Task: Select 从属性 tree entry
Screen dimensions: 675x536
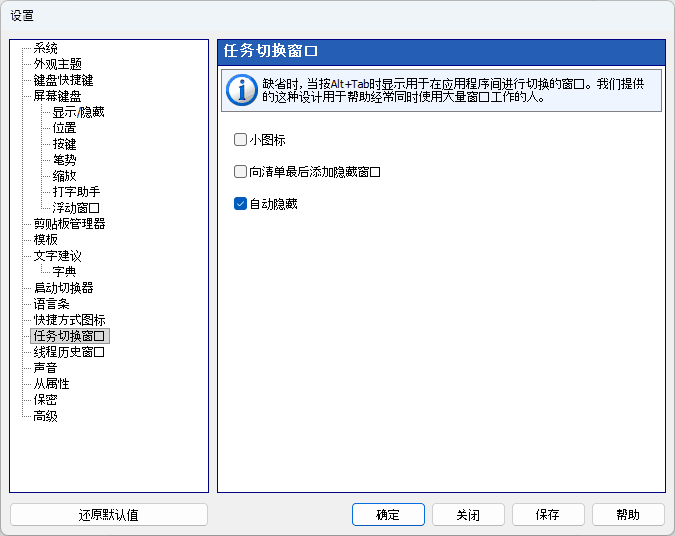Action: [51, 384]
